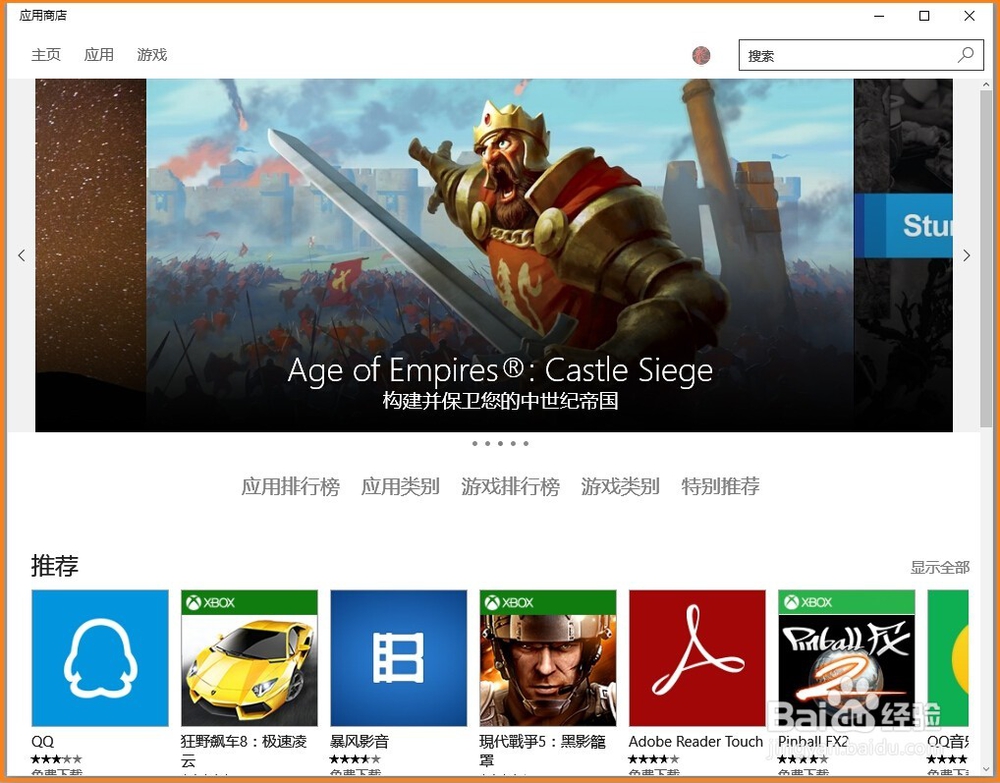Open the Age of Empires Castle Siege banner

point(500,255)
